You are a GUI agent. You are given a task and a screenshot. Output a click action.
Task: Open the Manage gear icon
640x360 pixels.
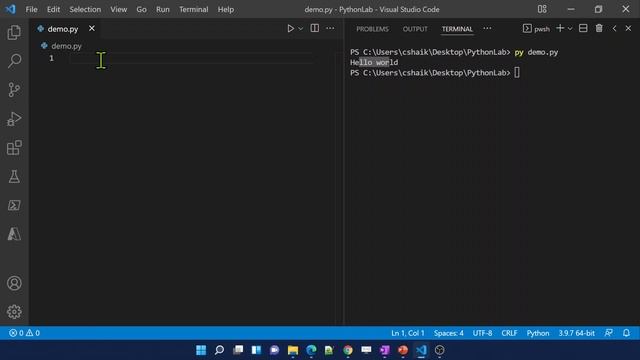coord(14,312)
